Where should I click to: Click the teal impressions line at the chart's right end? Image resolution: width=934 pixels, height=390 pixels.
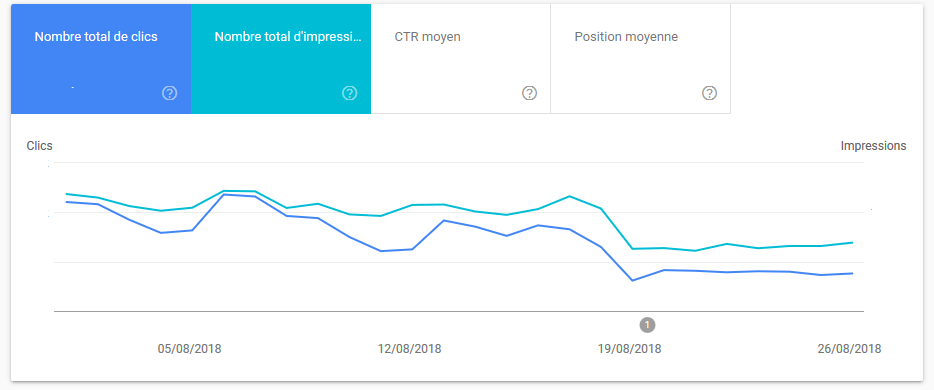click(852, 242)
